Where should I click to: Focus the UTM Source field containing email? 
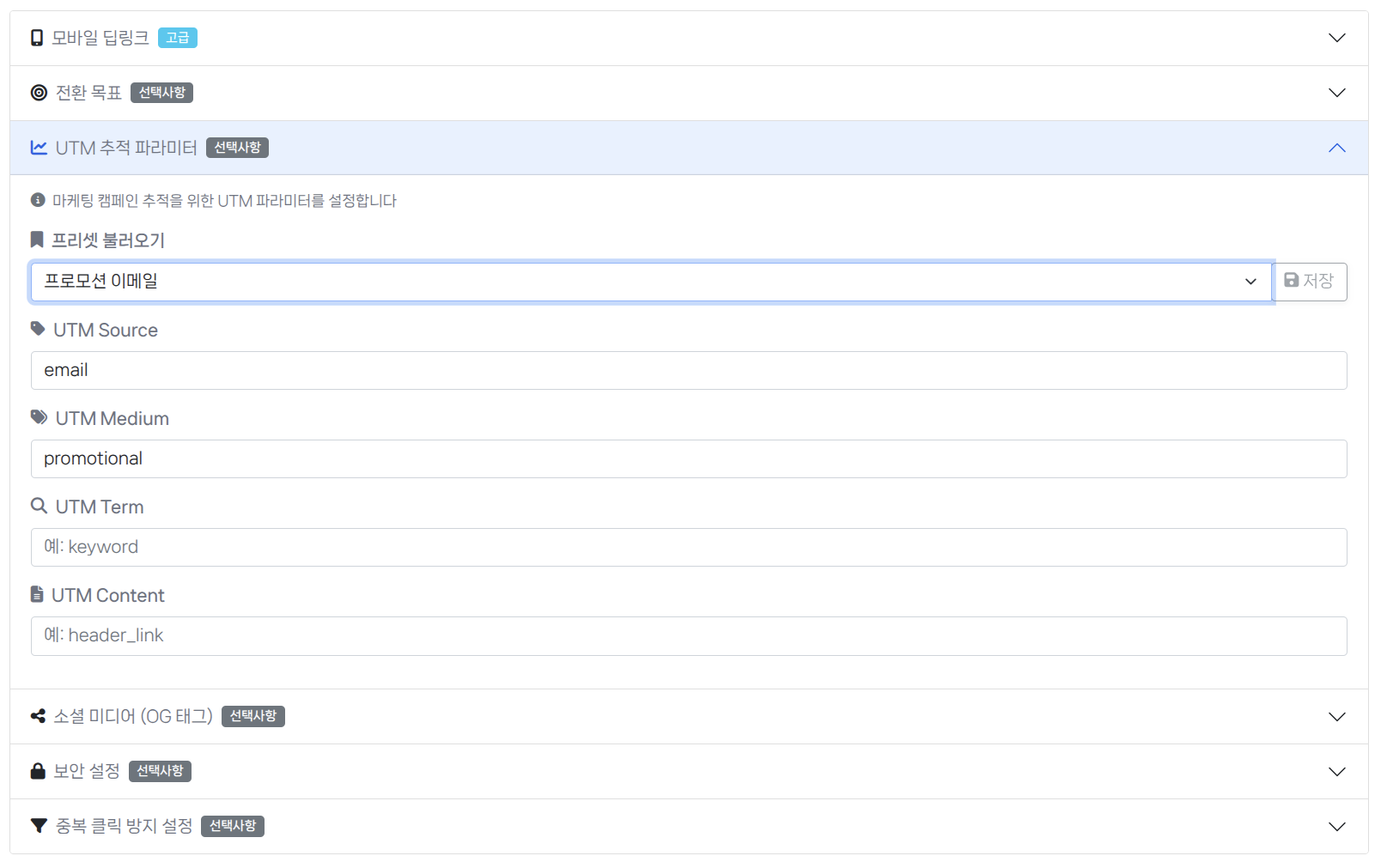point(688,371)
